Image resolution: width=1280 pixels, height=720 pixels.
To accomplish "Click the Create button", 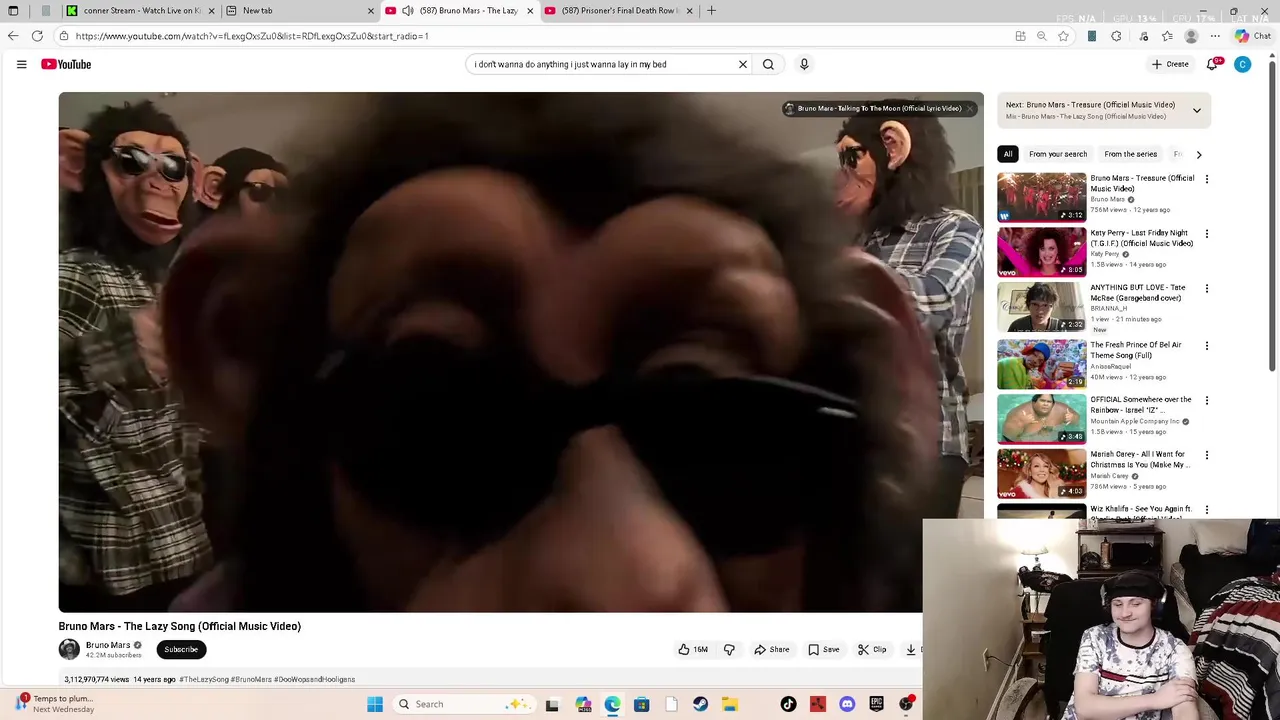I will 1170,64.
